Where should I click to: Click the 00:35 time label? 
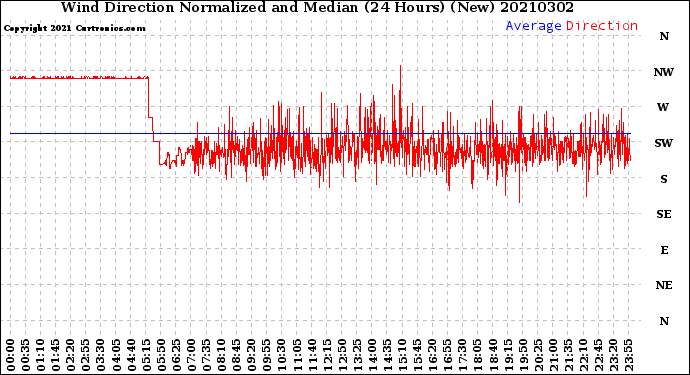click(x=26, y=355)
